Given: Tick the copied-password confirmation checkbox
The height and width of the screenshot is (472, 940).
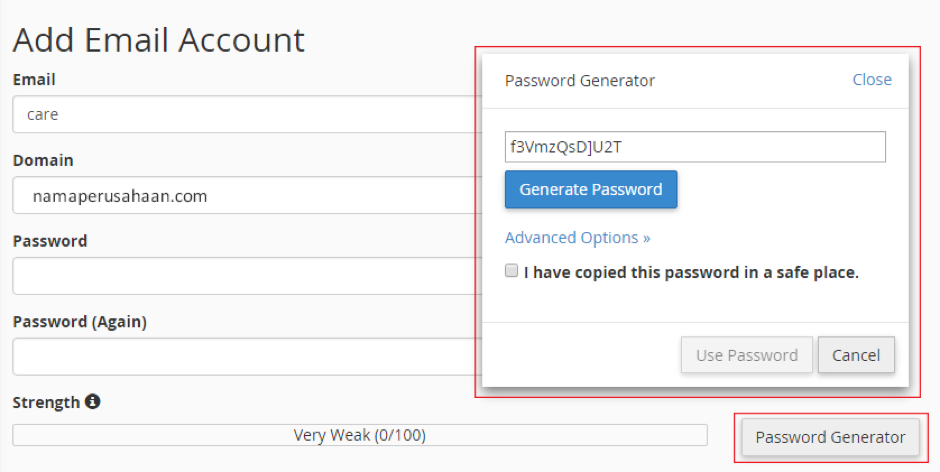Looking at the screenshot, I should coord(512,271).
